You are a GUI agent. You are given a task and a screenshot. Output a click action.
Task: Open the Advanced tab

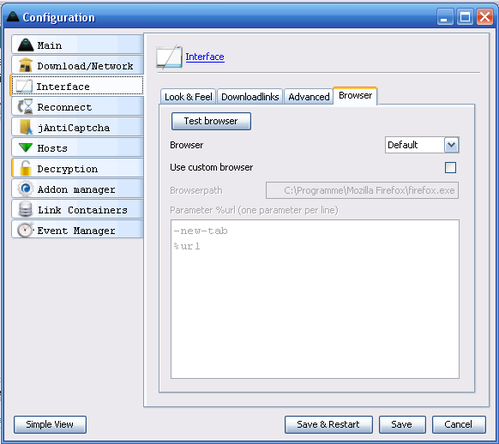309,97
